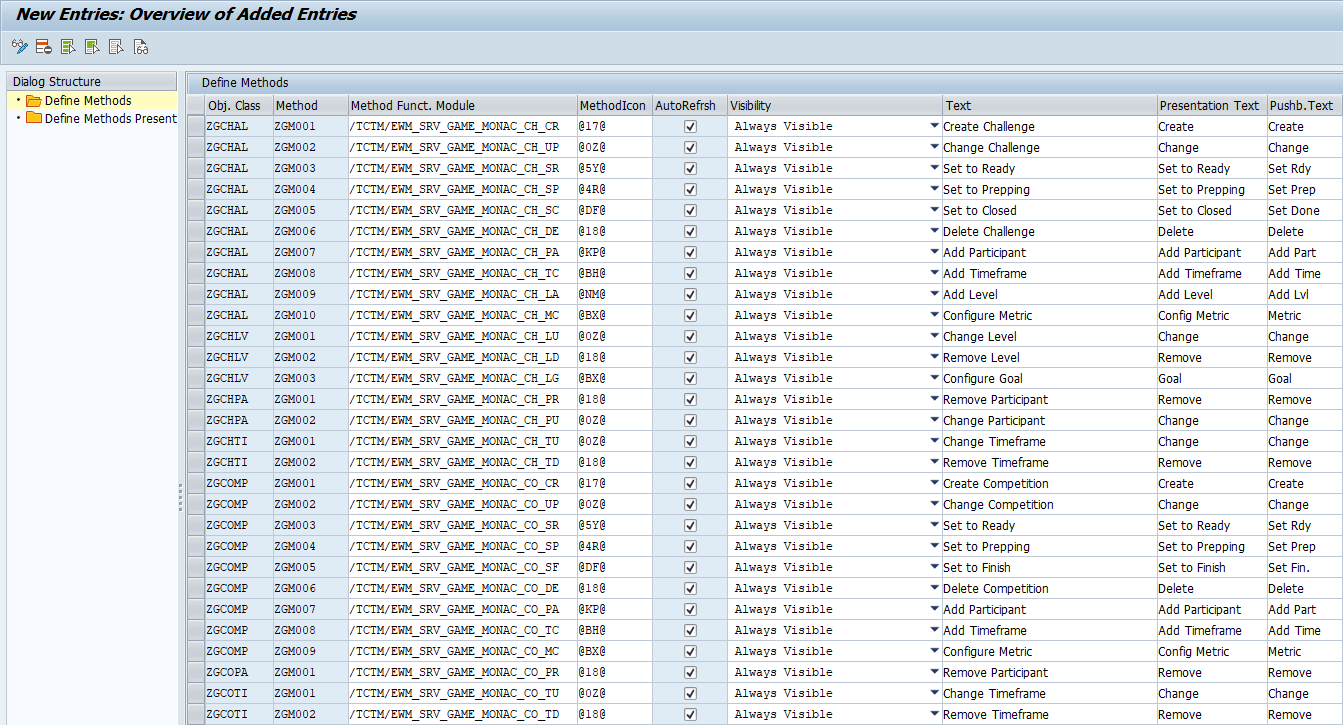Uncheck AutoRefrsh for Create Challenge row

pos(690,127)
